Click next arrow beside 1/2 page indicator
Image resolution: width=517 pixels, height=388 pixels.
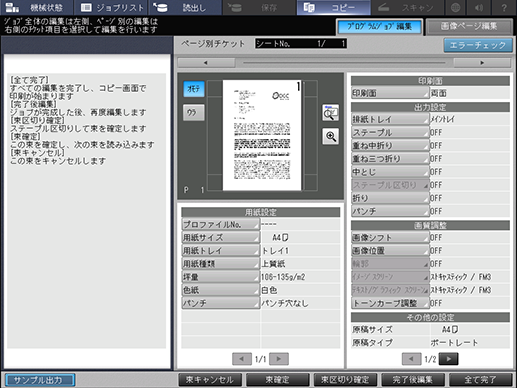coord(449,359)
